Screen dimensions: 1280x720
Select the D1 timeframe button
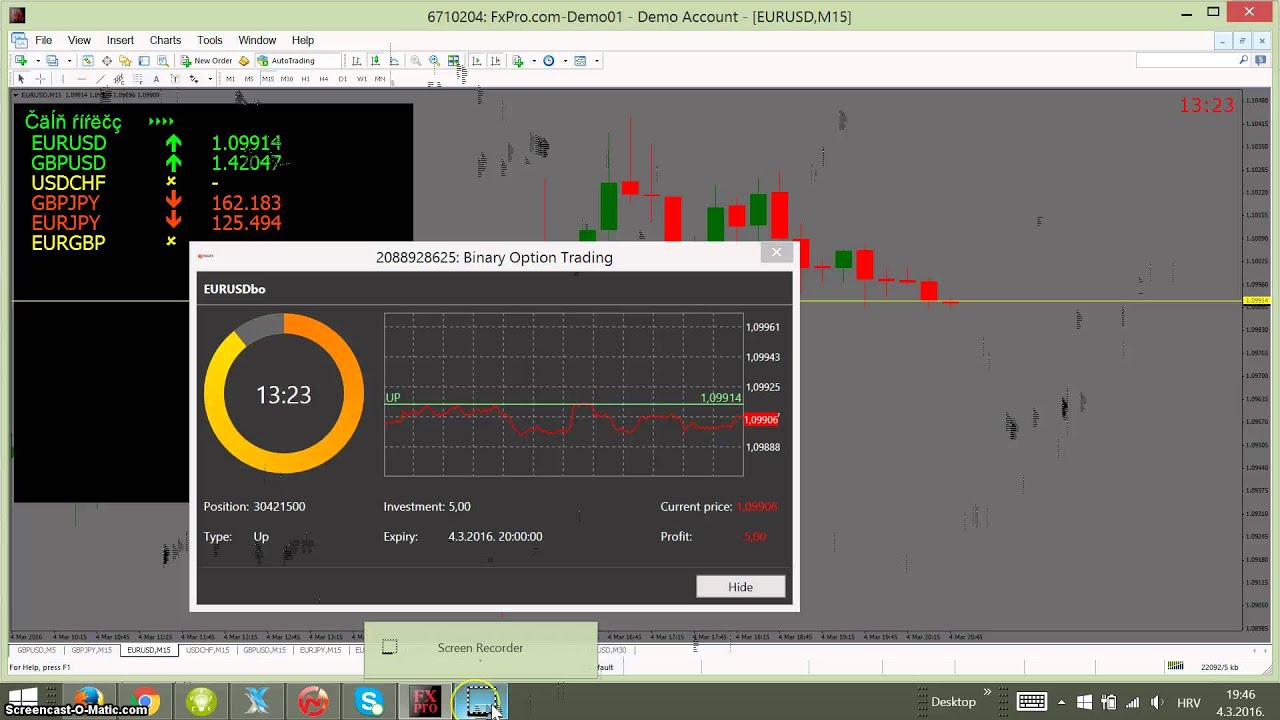pyautogui.click(x=343, y=79)
